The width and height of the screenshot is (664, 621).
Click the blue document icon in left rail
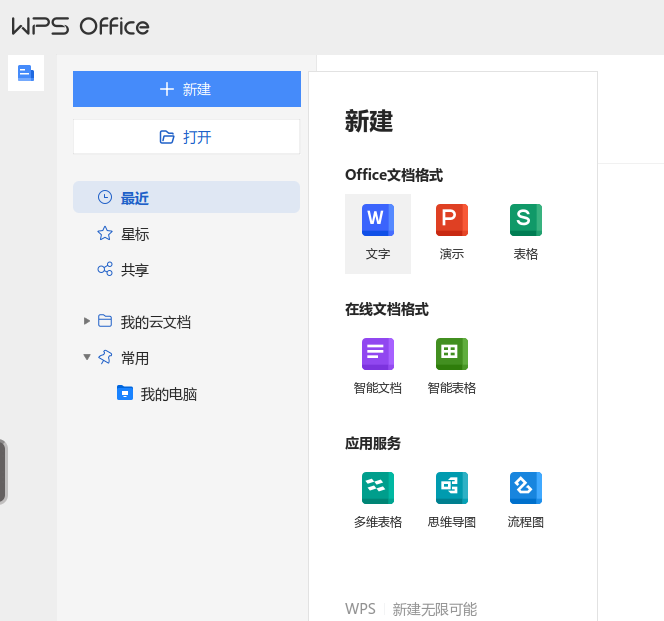(26, 73)
